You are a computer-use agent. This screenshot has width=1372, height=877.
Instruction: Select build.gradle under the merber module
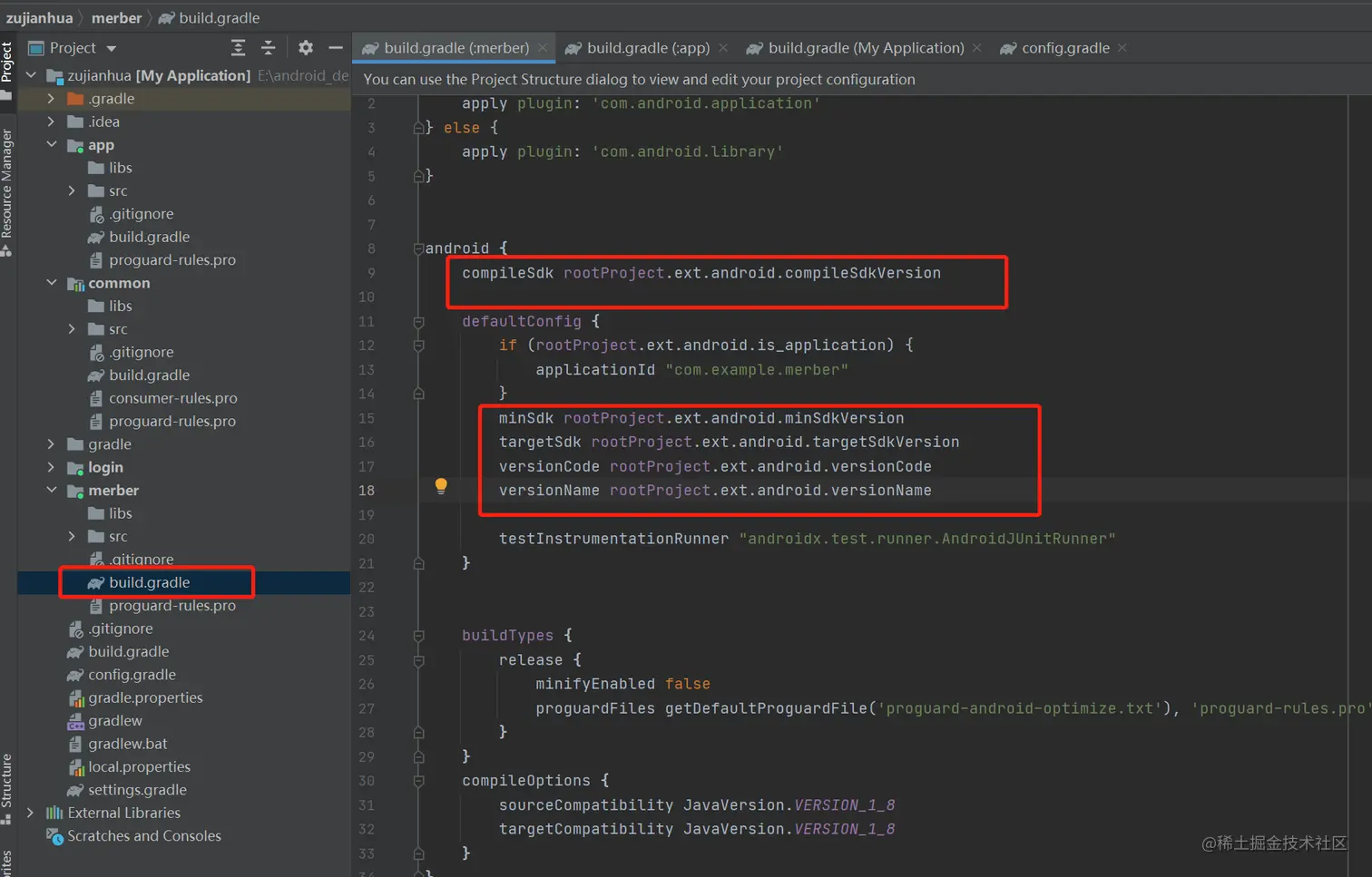(x=149, y=582)
